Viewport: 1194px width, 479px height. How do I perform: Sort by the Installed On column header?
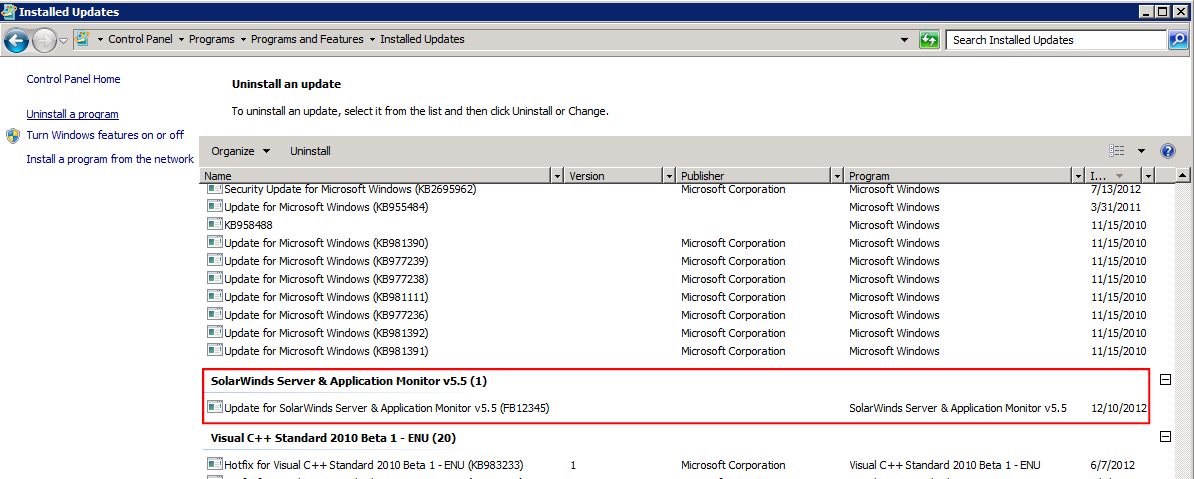tap(1113, 176)
